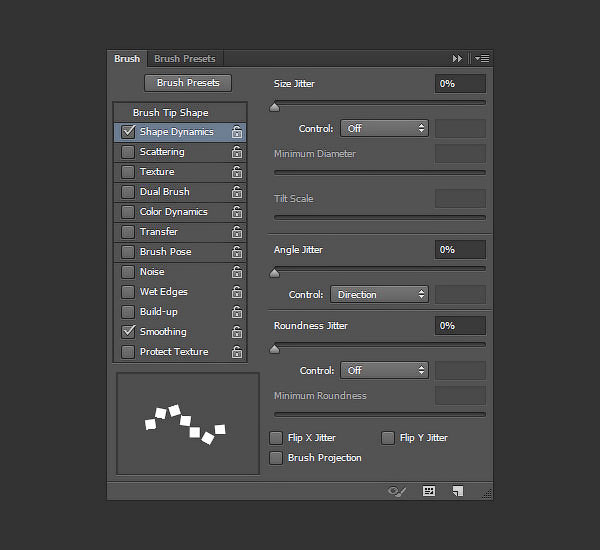Open the Angle Jitter Direction dropdown
Viewport: 600px width, 550px height.
(x=379, y=294)
